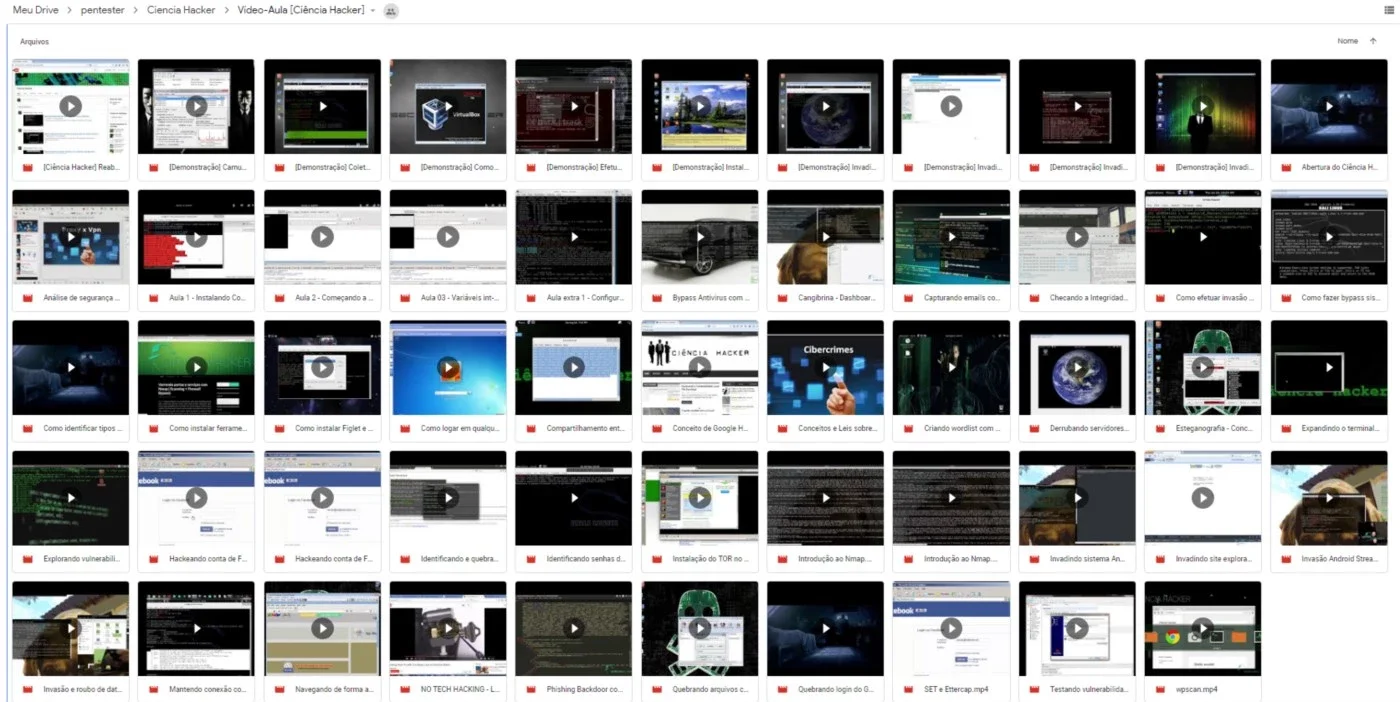Click Video-Aula [Ciência Hacker] breadcrumb title
Image resolution: width=1400 pixels, height=702 pixels.
tap(301, 10)
